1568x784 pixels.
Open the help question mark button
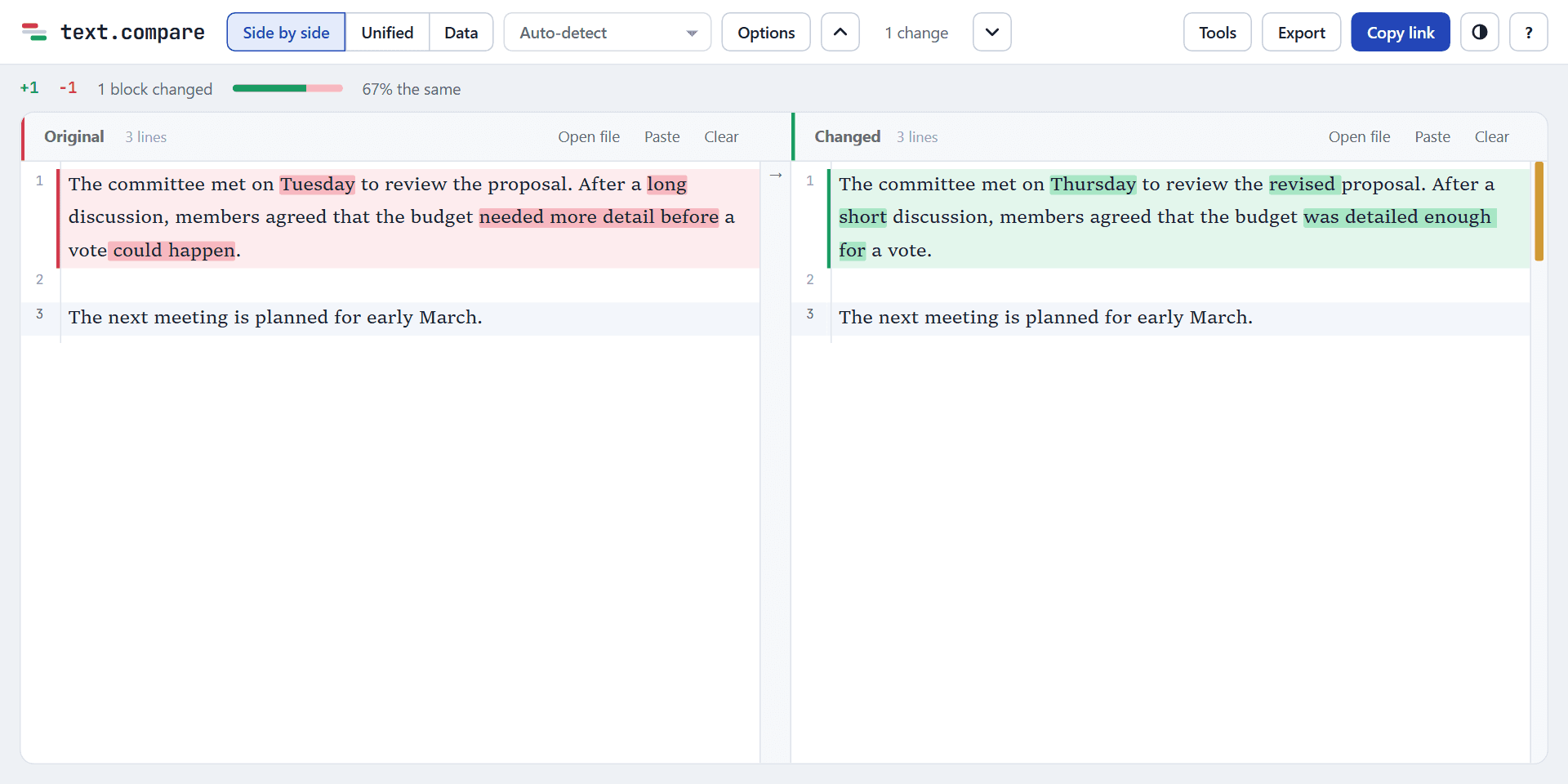pyautogui.click(x=1529, y=32)
